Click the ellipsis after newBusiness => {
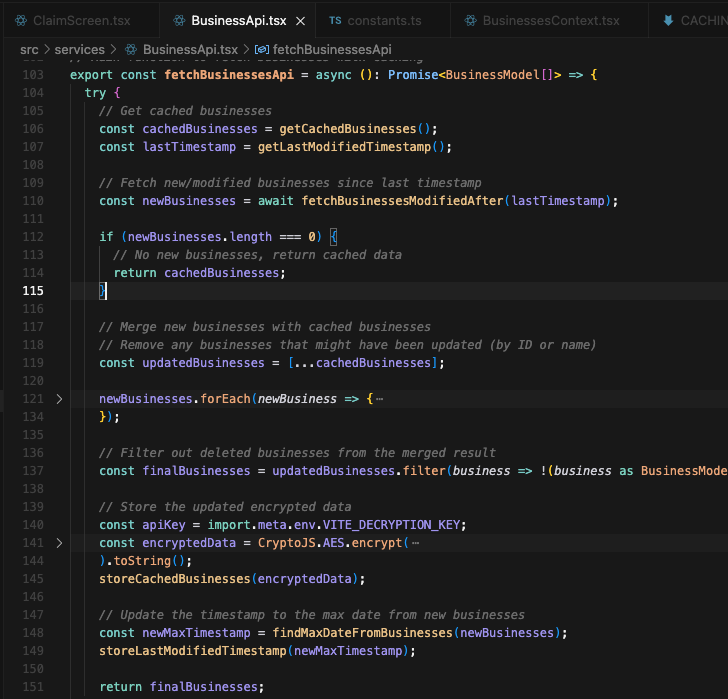 (x=380, y=399)
